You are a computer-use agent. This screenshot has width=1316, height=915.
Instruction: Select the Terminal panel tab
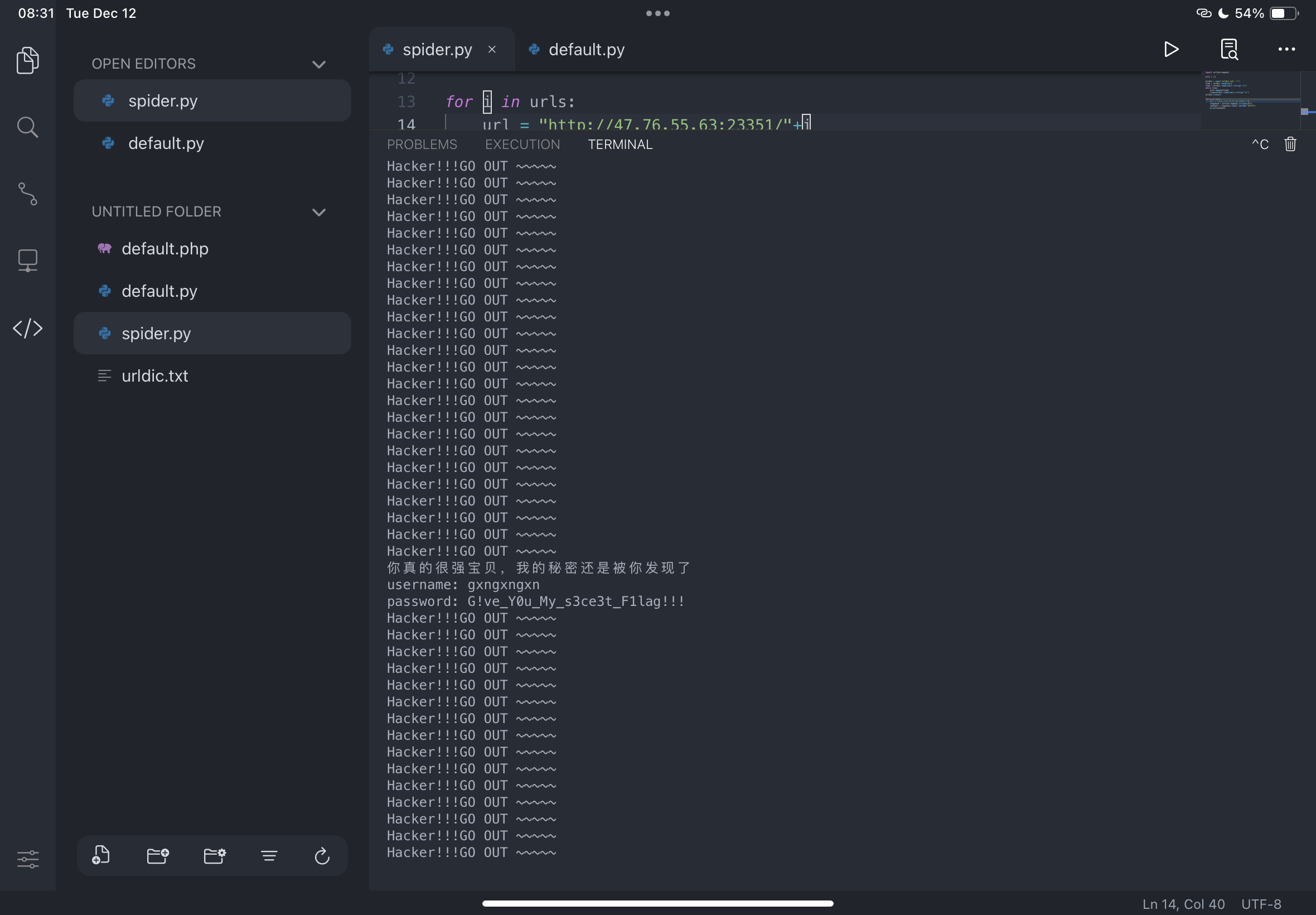click(620, 145)
